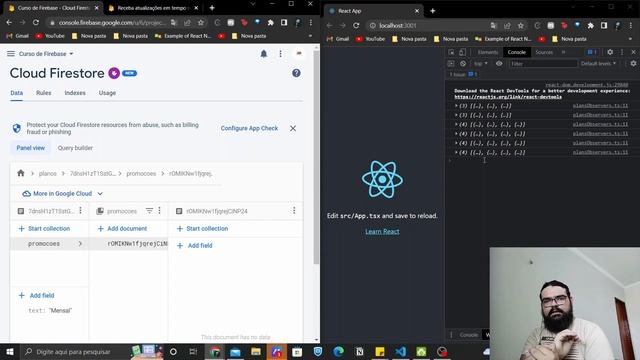This screenshot has width=640, height=360.
Task: Open Firebase notifications bell
Action: [264, 53]
